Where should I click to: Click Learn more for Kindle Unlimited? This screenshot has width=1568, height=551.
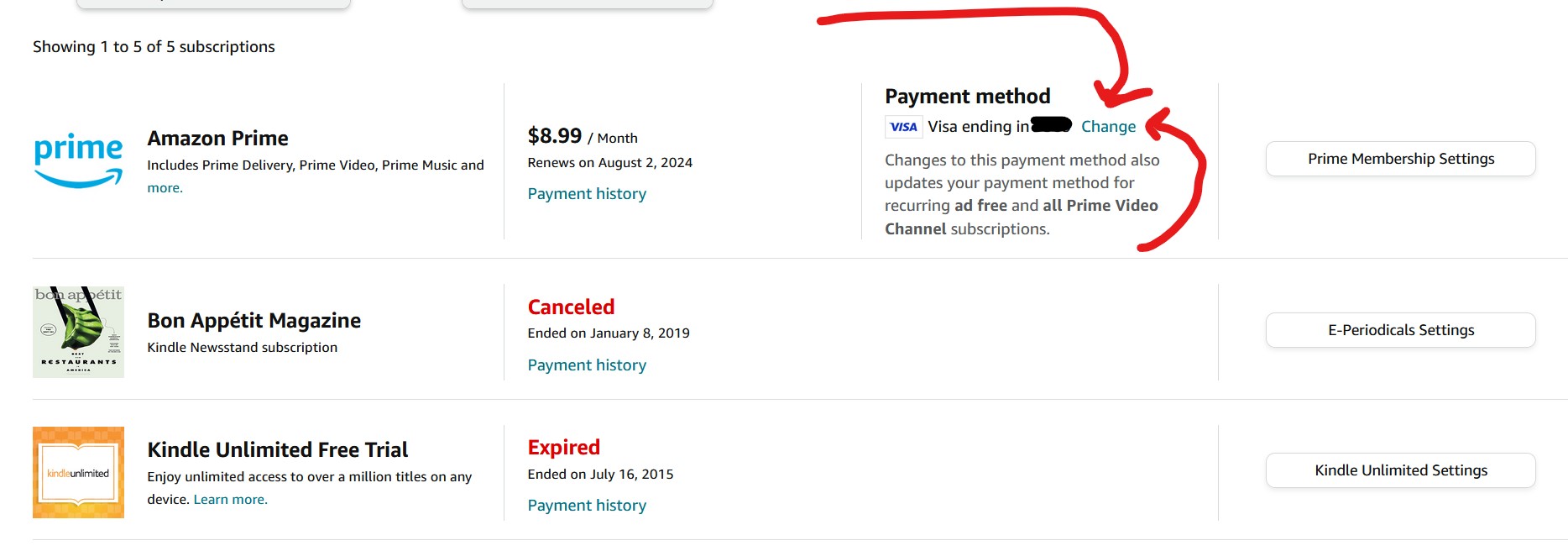(x=230, y=500)
